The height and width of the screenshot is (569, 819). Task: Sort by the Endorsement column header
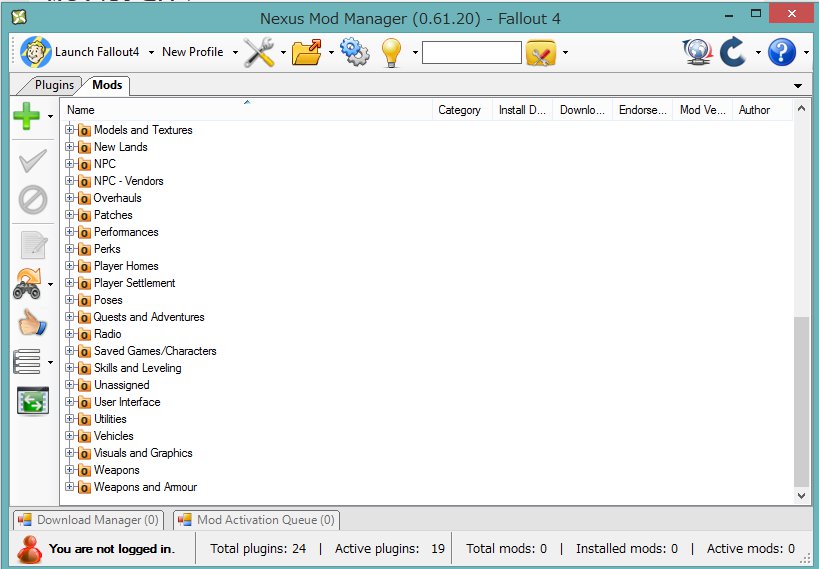pos(642,110)
